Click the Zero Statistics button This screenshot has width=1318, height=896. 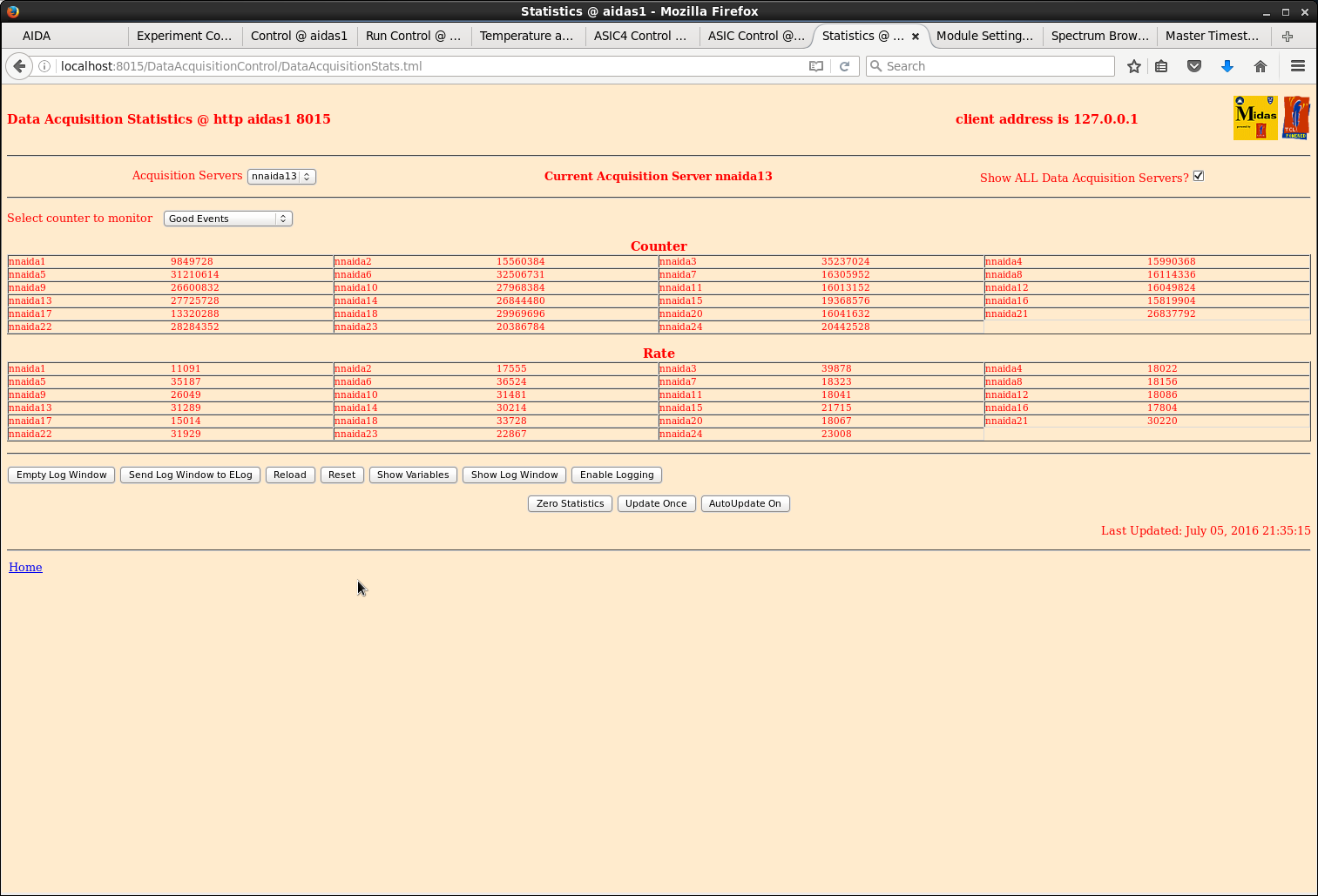coord(570,503)
